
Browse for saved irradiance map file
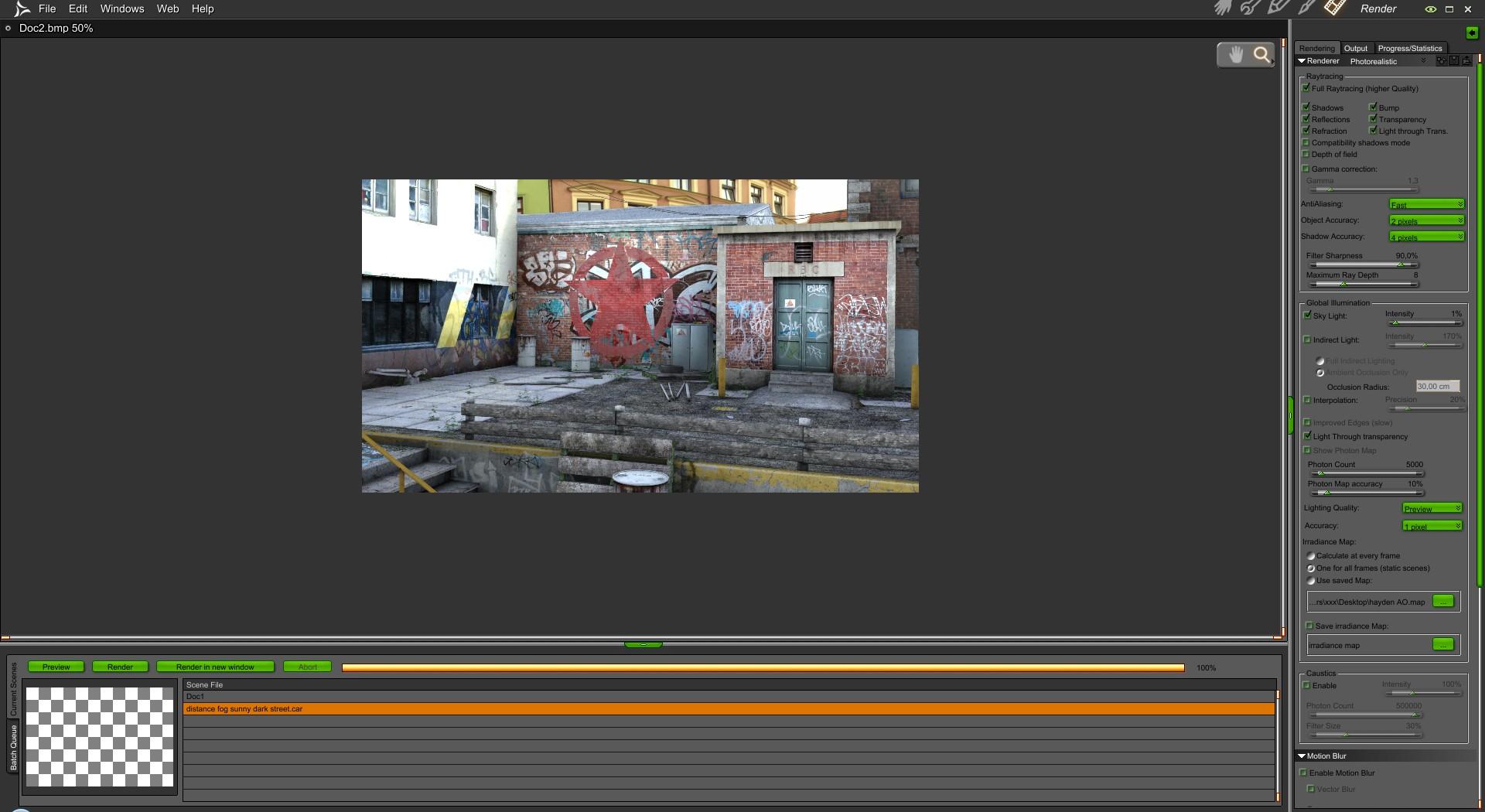(x=1443, y=601)
